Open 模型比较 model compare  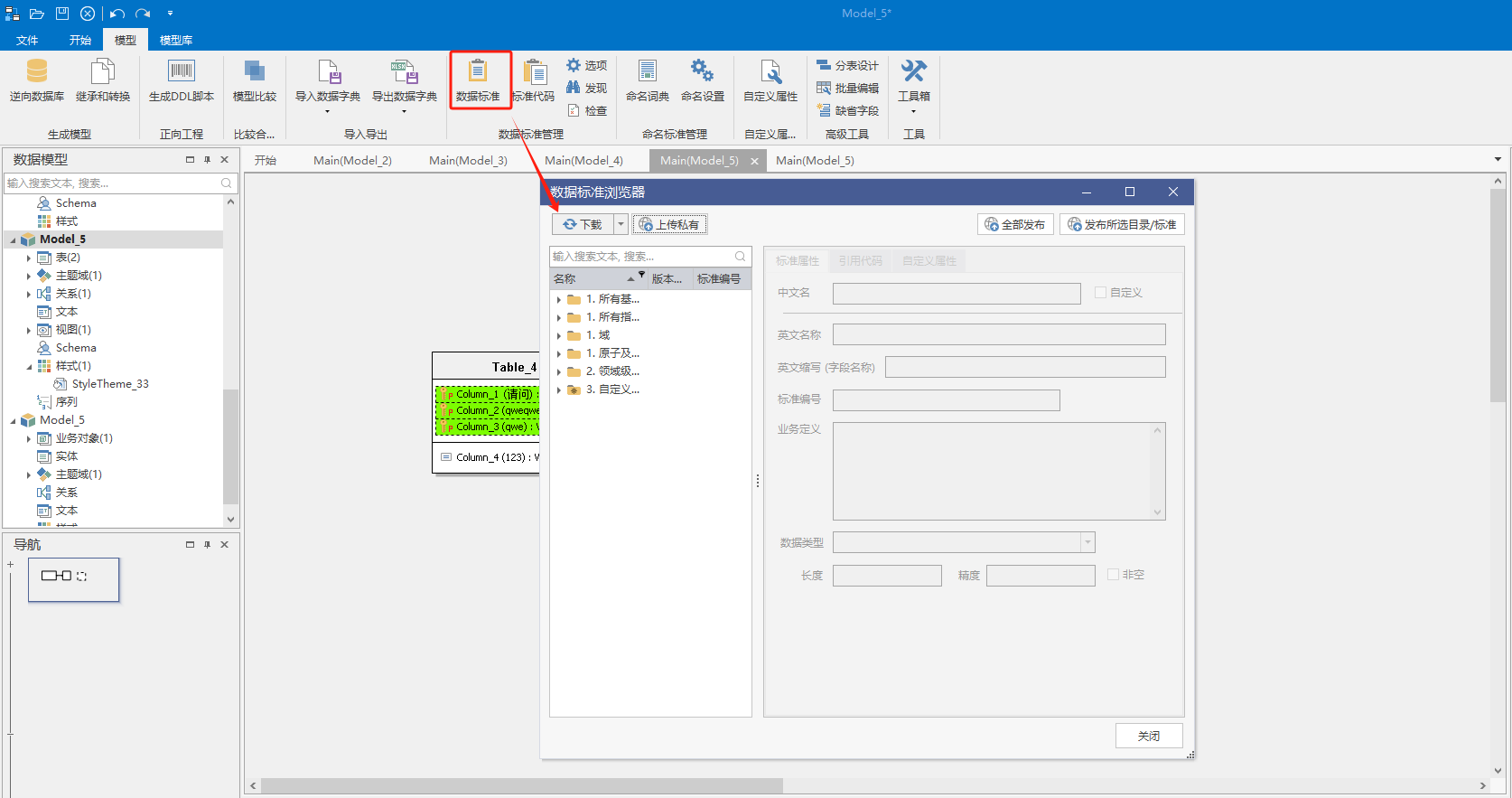click(x=255, y=80)
